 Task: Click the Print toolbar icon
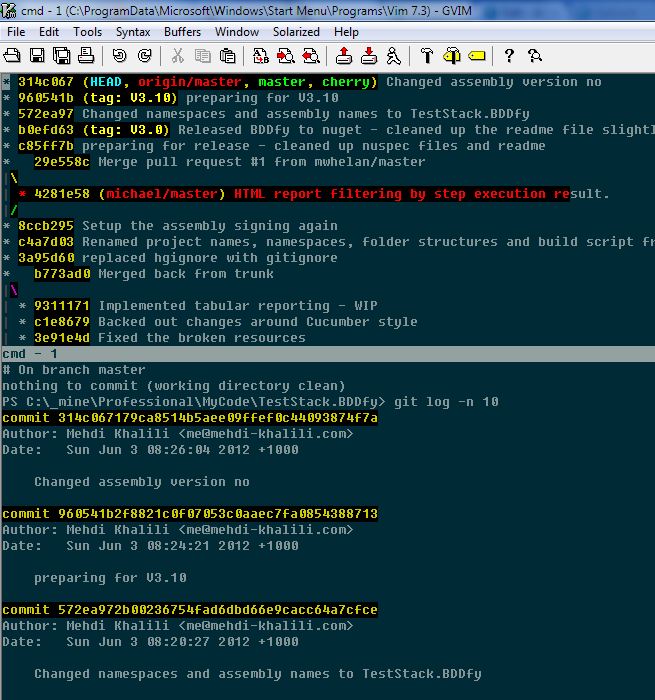coord(86,56)
